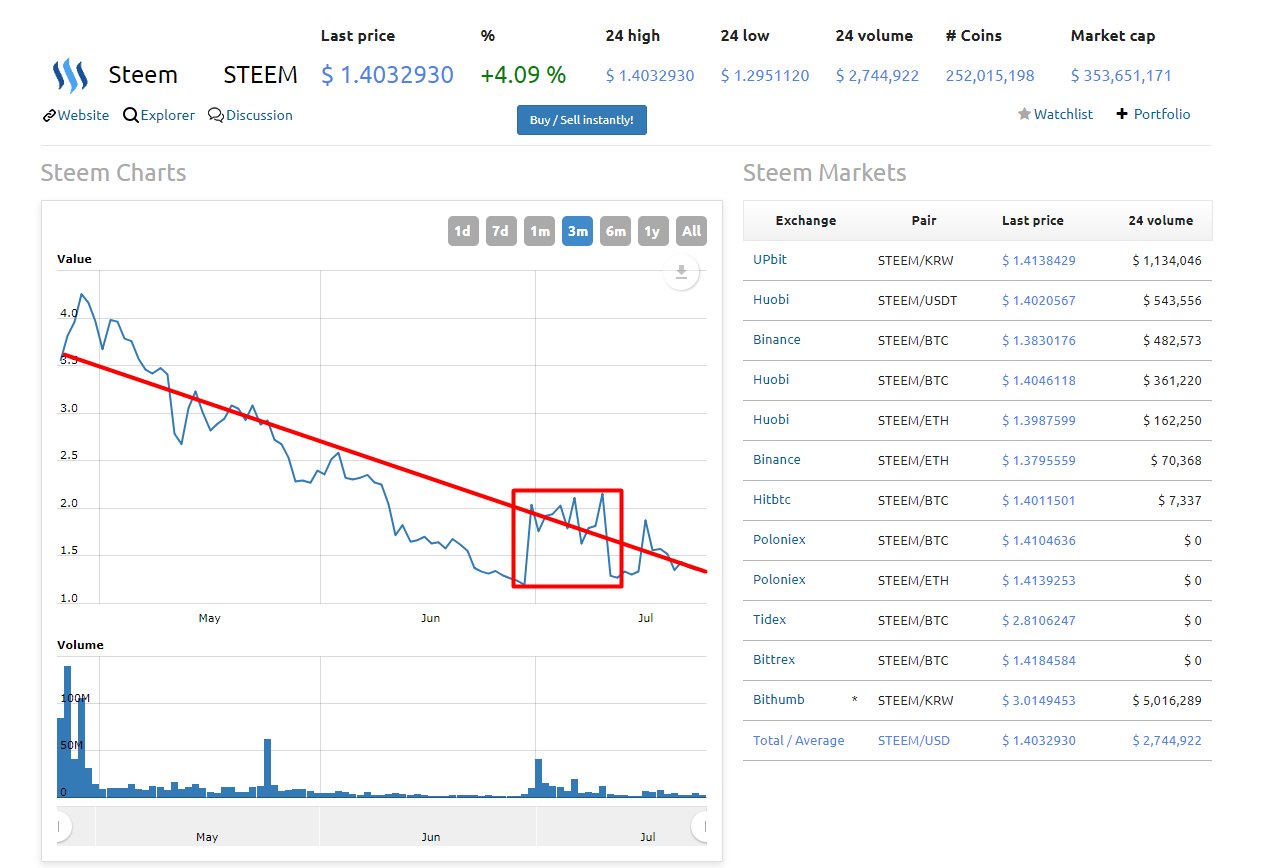Open the Discussion link

pyautogui.click(x=259, y=115)
